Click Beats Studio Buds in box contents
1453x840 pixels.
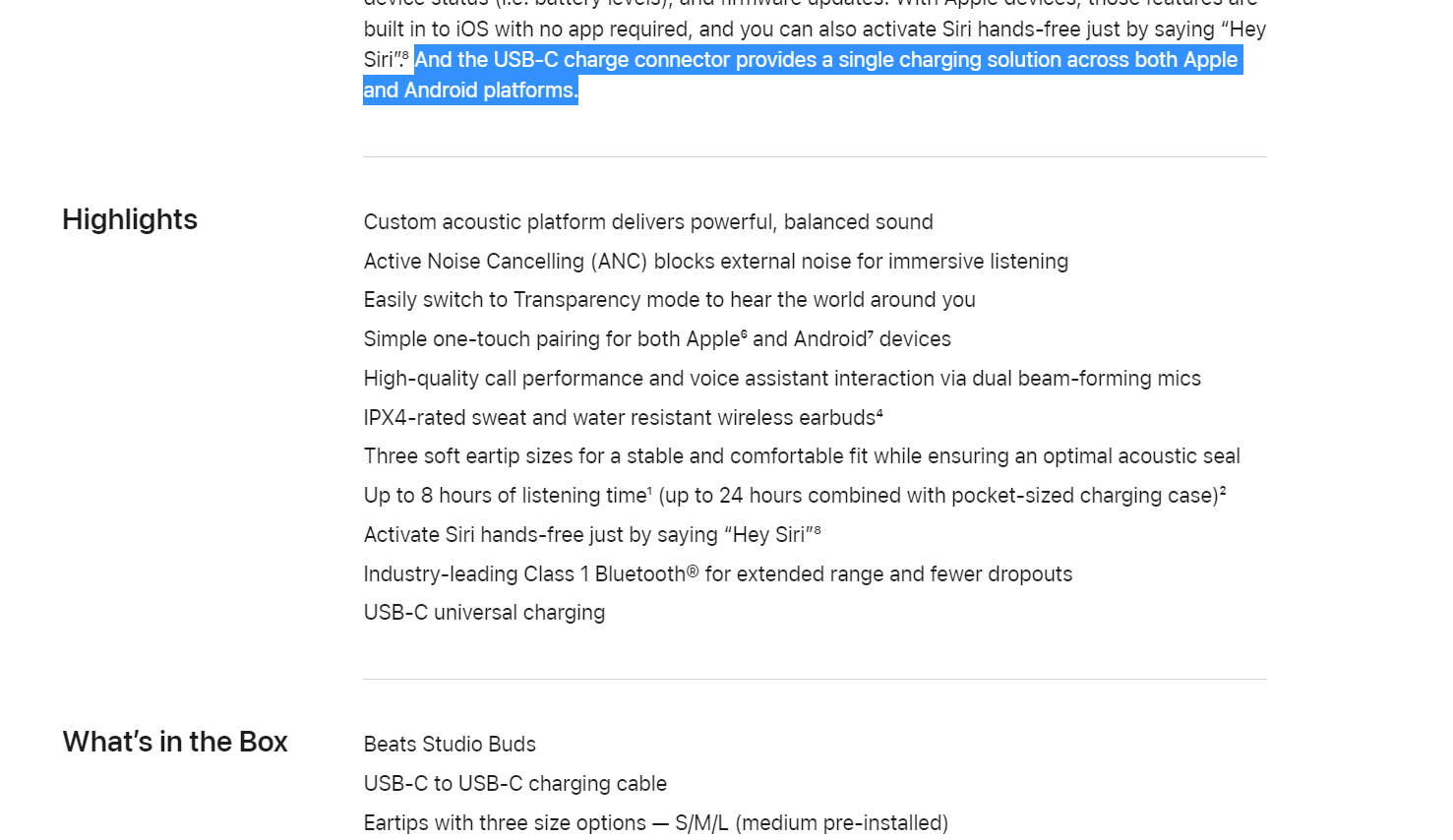[450, 745]
